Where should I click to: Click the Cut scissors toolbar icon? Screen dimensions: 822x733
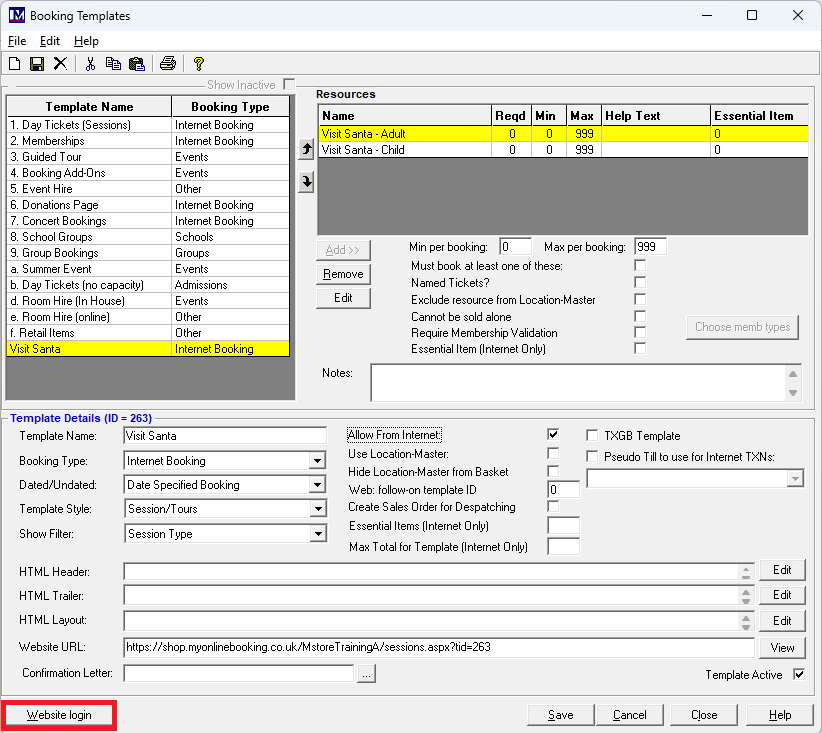pos(90,64)
